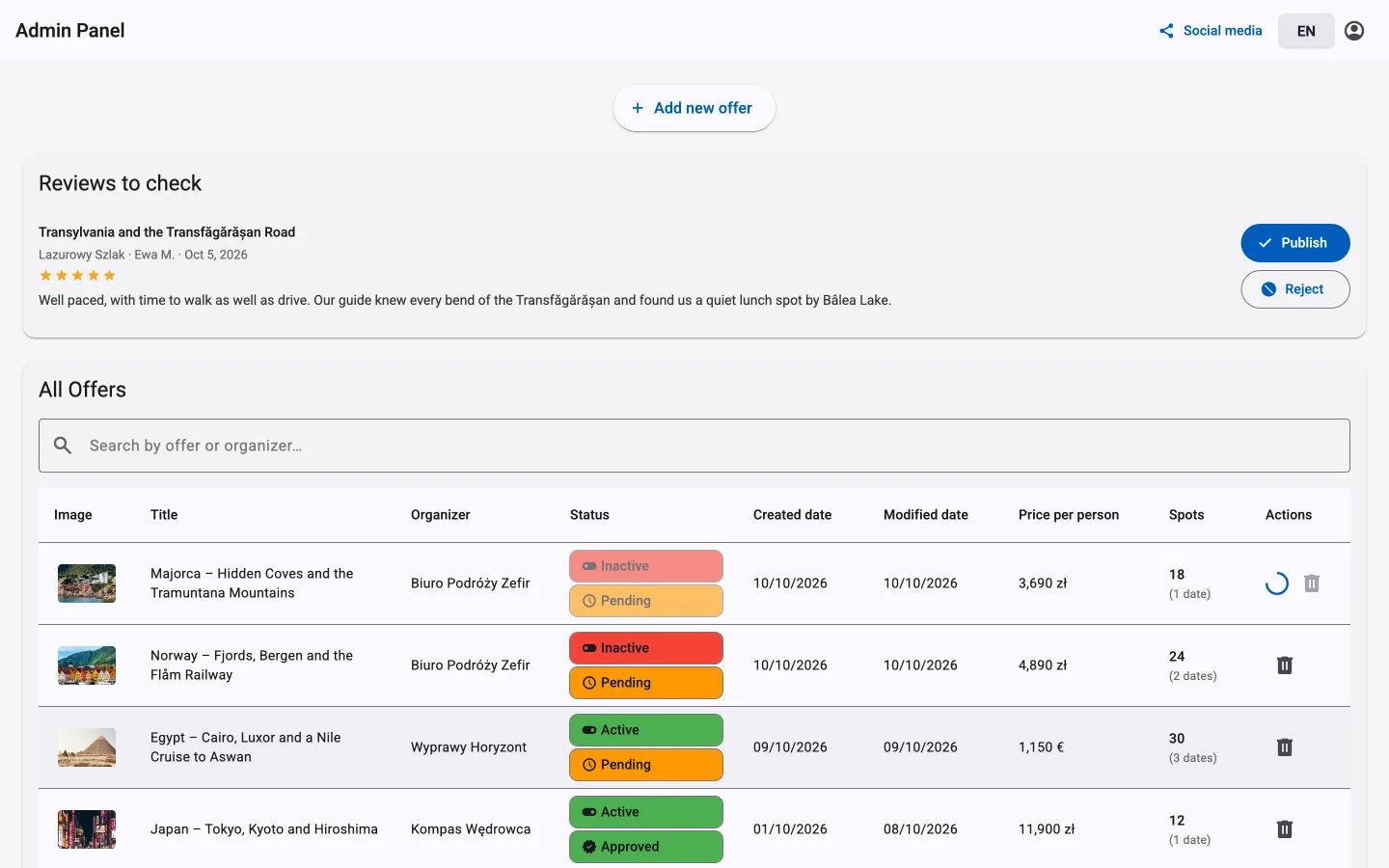Delete the Japan offer via trash icon
Screen dimensions: 1389x868
[1285, 829]
